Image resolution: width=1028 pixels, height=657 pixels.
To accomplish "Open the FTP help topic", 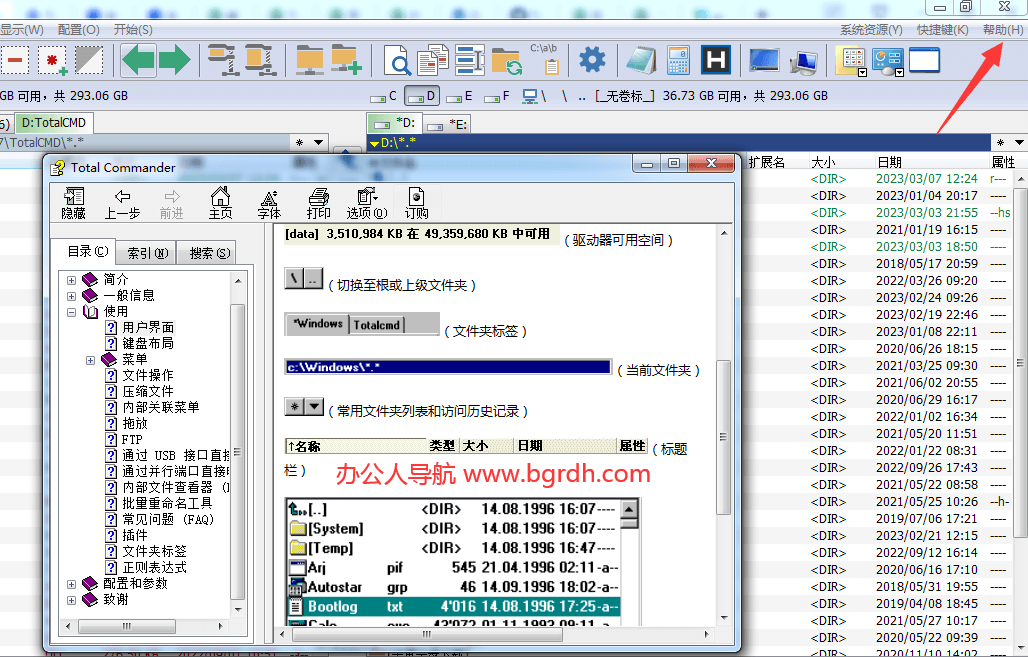I will point(132,439).
